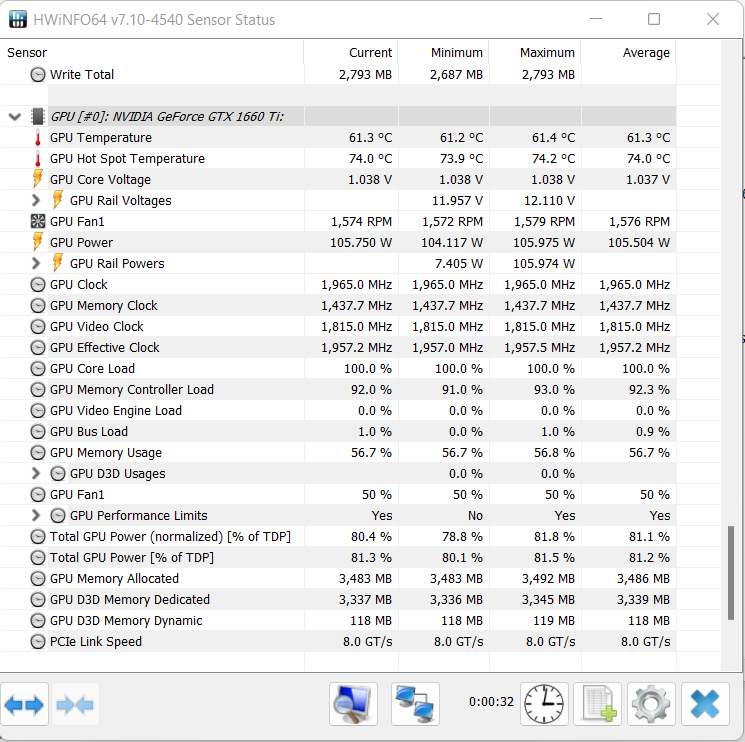Click the Sensor column header

pyautogui.click(x=152, y=52)
